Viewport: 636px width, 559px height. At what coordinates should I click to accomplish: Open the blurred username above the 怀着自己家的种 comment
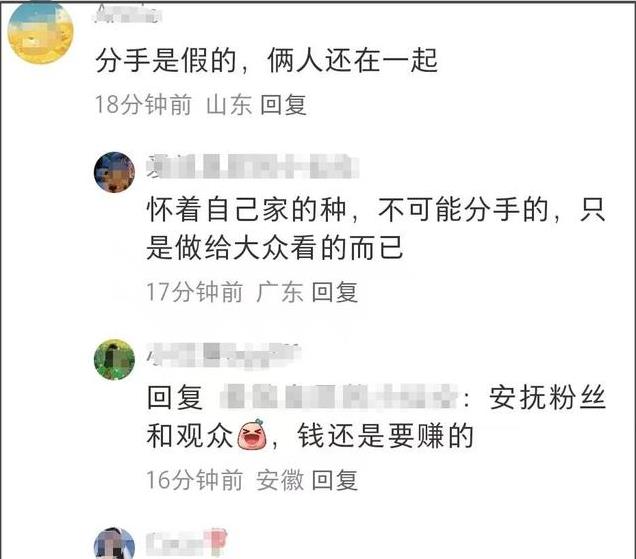pos(253,166)
